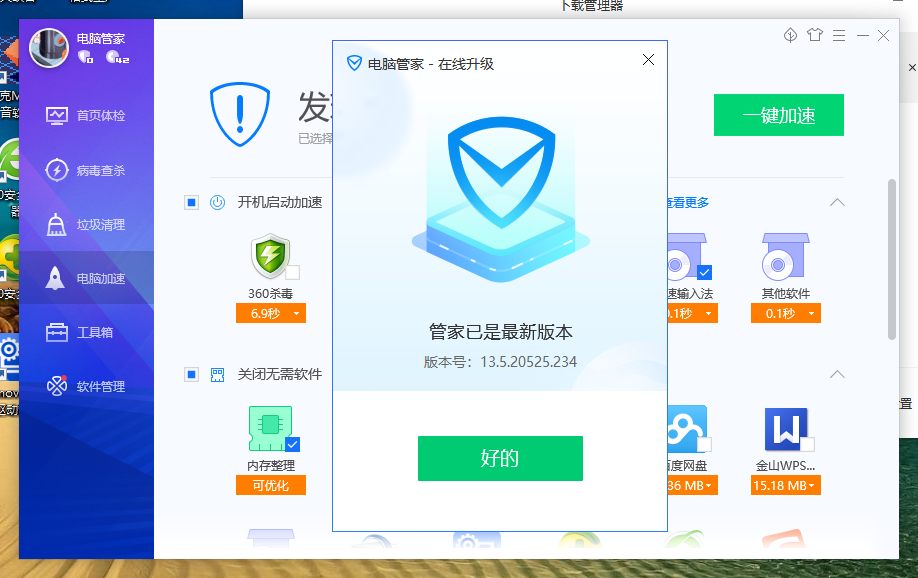Open the 360杀毒 6.9秒 dropdown
Image resolution: width=918 pixels, height=578 pixels.
(x=270, y=313)
